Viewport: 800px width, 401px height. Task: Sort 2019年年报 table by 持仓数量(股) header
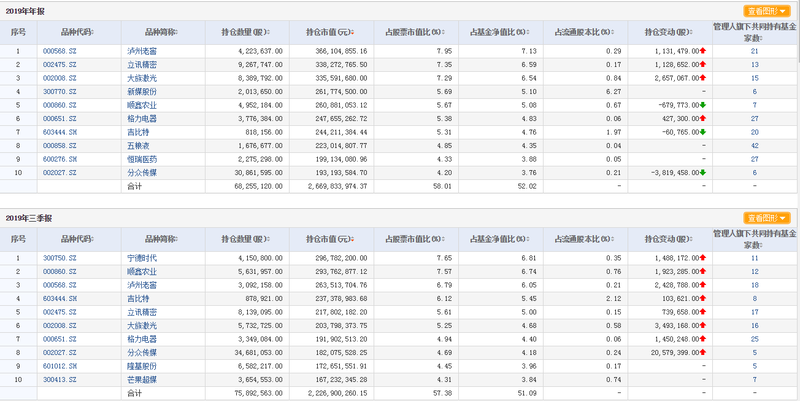245,32
